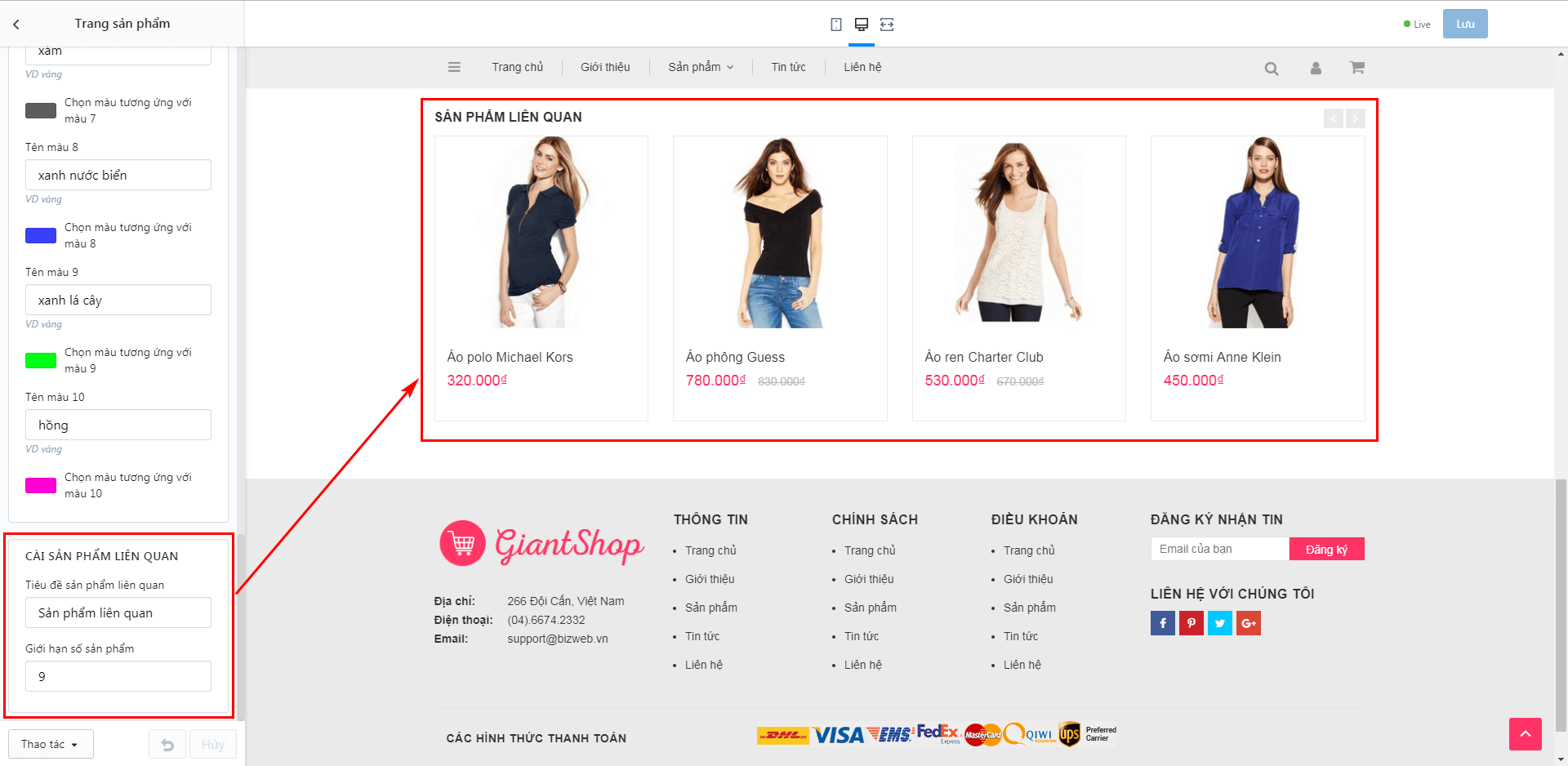This screenshot has width=1568, height=766.
Task: Focus the 'Email của bạn' newsletter field
Action: 1220,549
